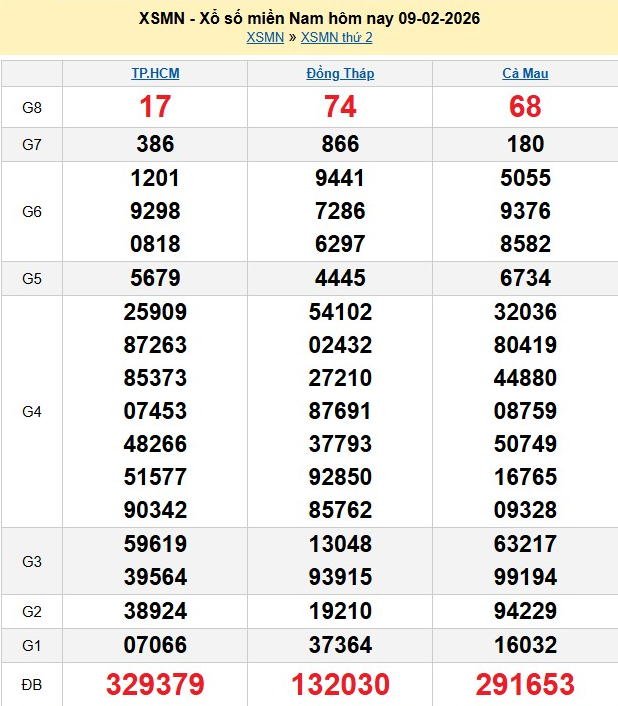Click the ĐB row label

32,684
